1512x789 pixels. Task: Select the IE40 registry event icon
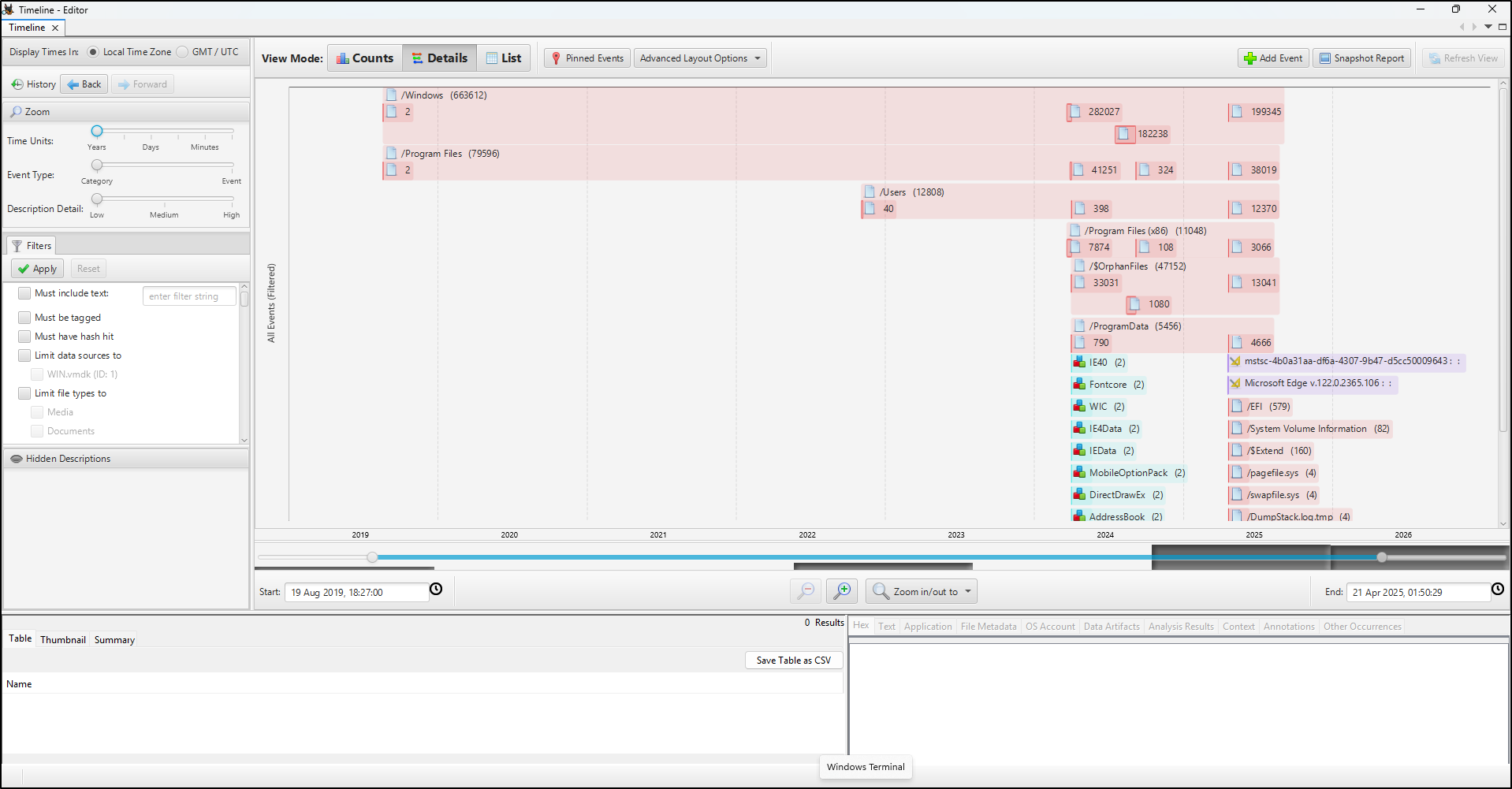[1079, 363]
